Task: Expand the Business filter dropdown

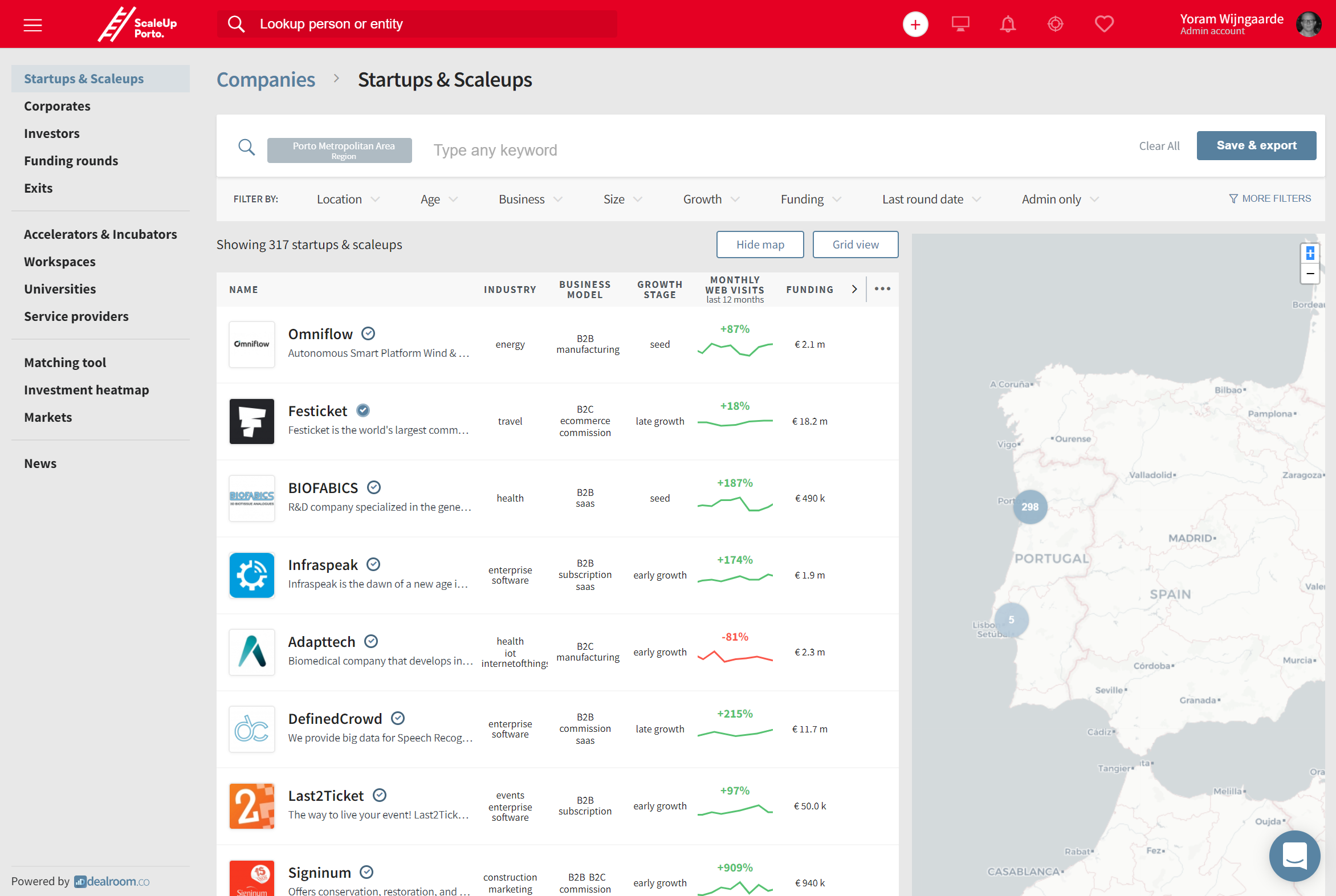Action: pyautogui.click(x=530, y=199)
